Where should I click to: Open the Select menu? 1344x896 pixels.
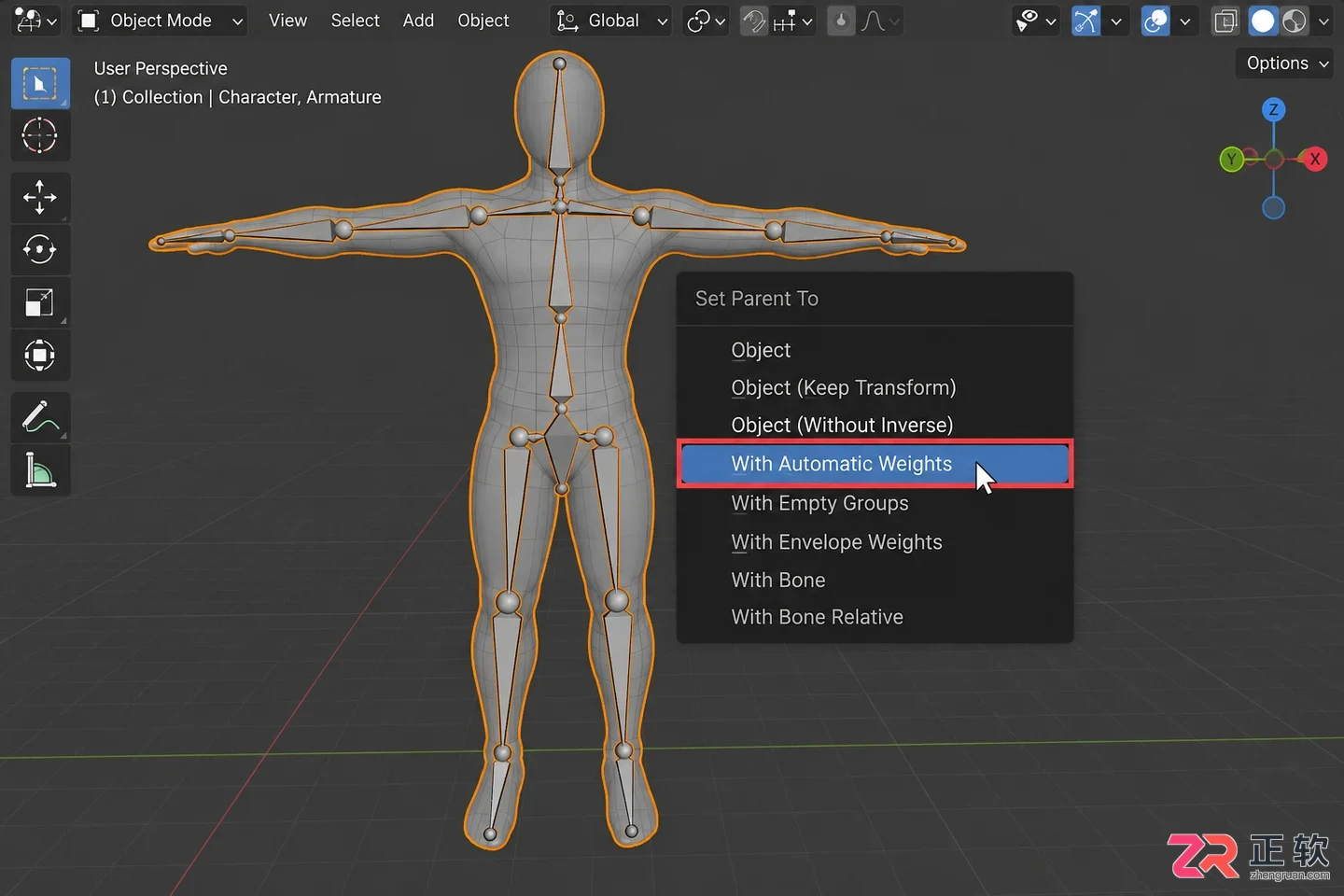355,21
